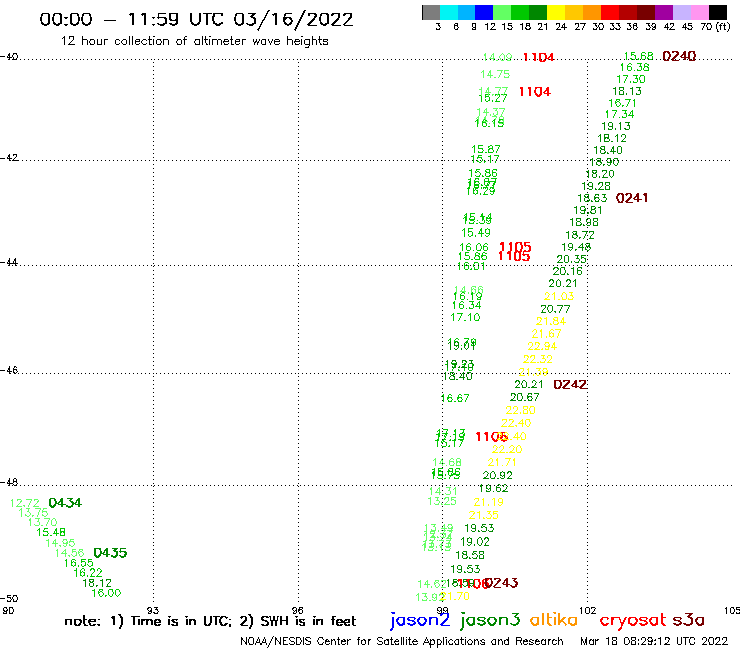The width and height of the screenshot is (740, 650).
Task: Click the wave height value 18.13
Action: pyautogui.click(x=627, y=91)
